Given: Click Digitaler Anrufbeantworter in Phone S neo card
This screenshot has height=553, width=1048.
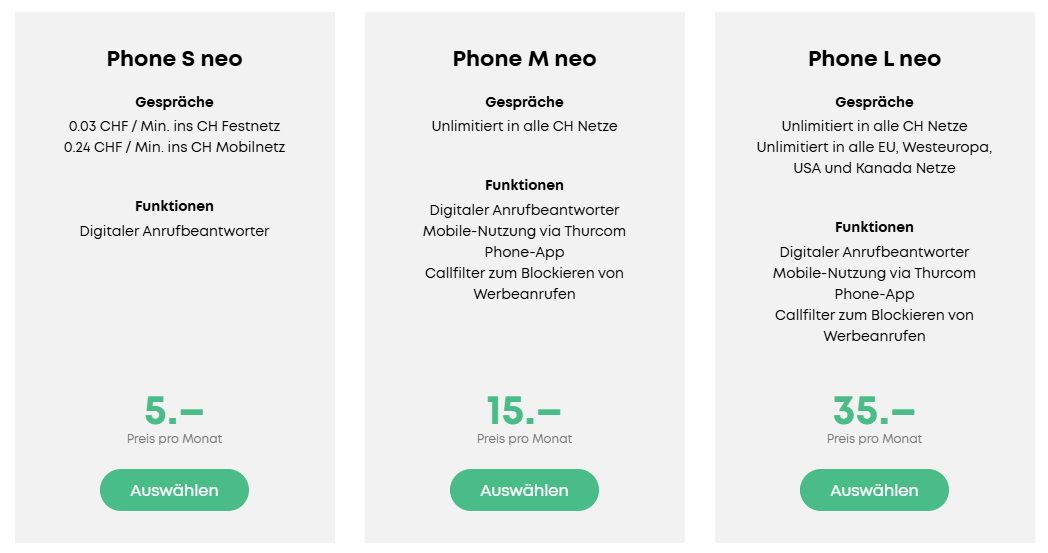Looking at the screenshot, I should tap(174, 231).
